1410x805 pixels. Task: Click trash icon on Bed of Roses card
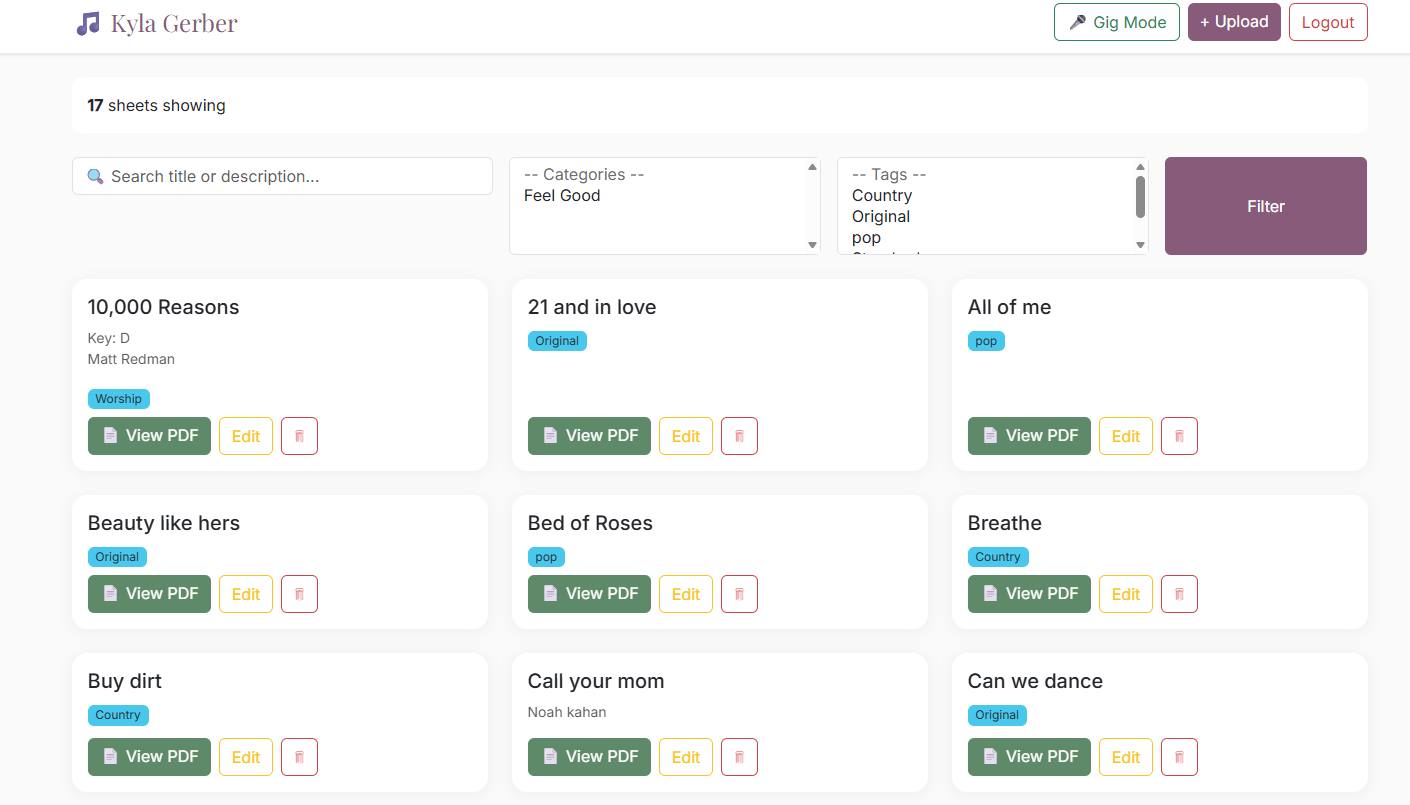(739, 594)
